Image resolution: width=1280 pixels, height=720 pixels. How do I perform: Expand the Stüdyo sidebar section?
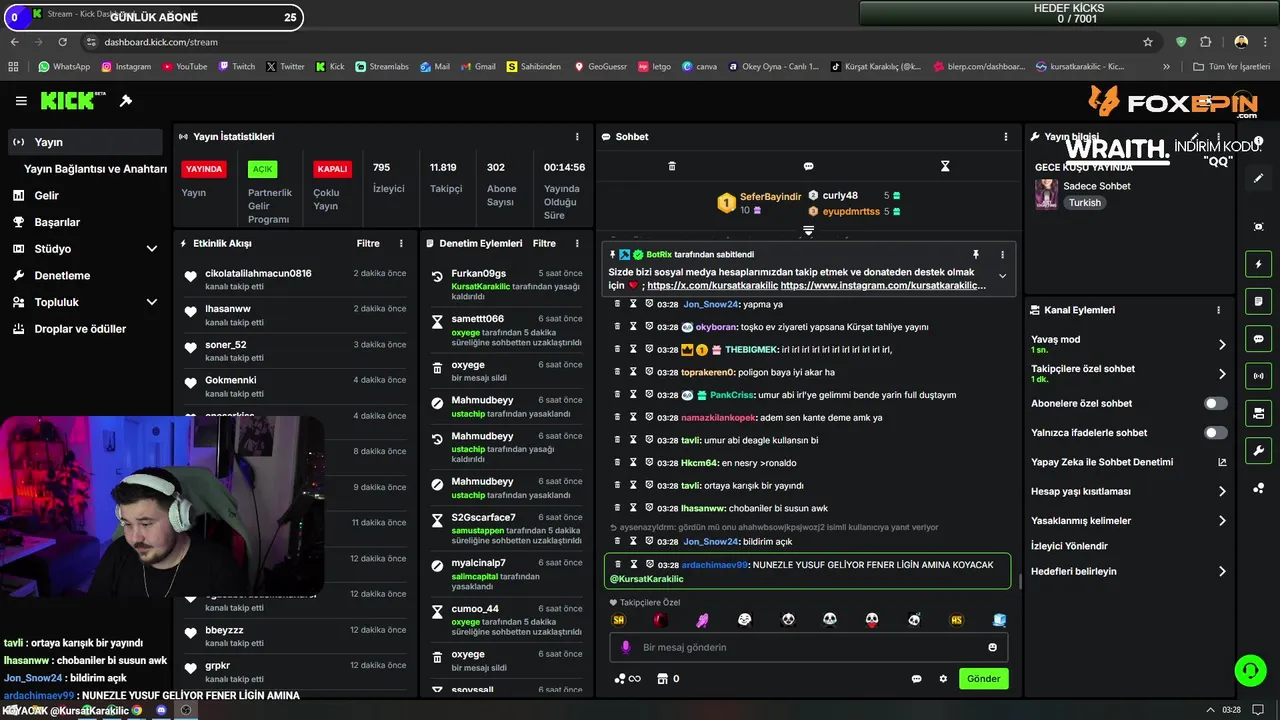point(152,249)
